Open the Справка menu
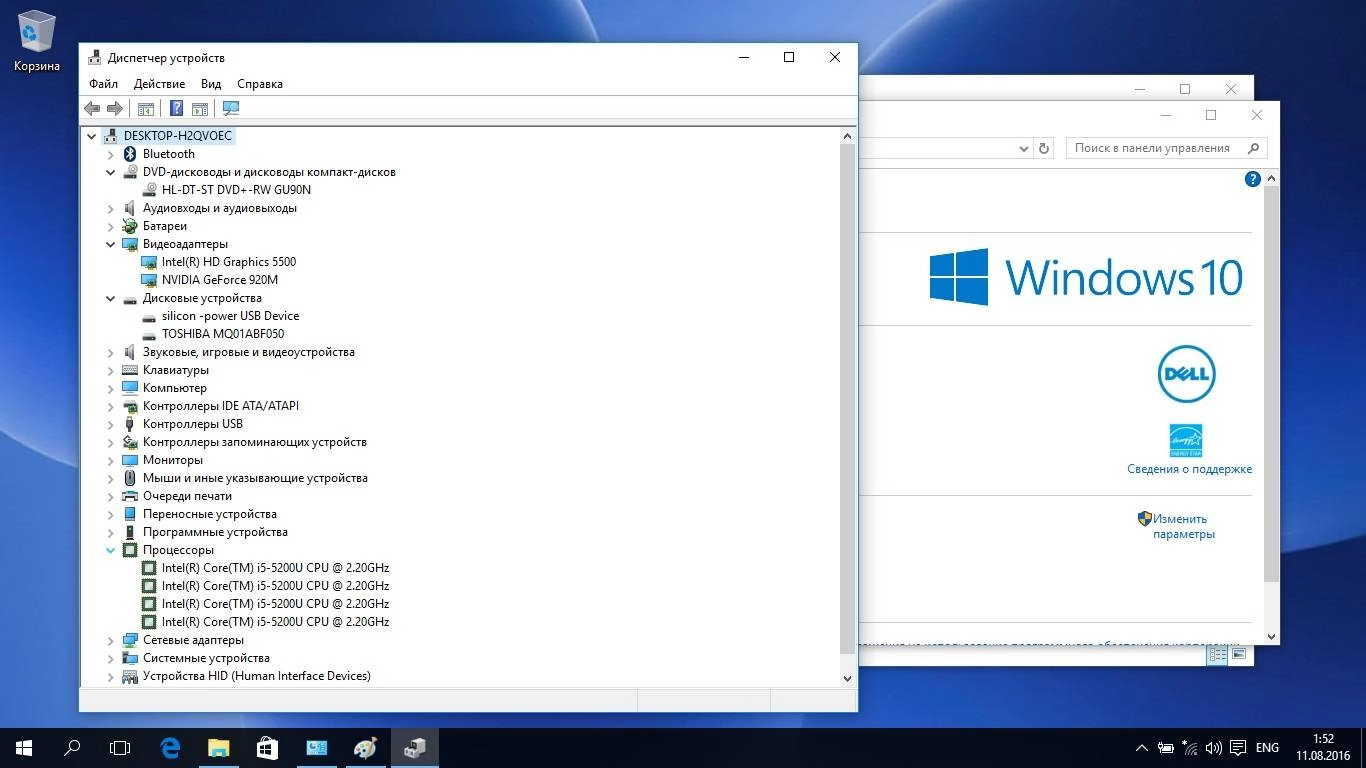 [260, 84]
